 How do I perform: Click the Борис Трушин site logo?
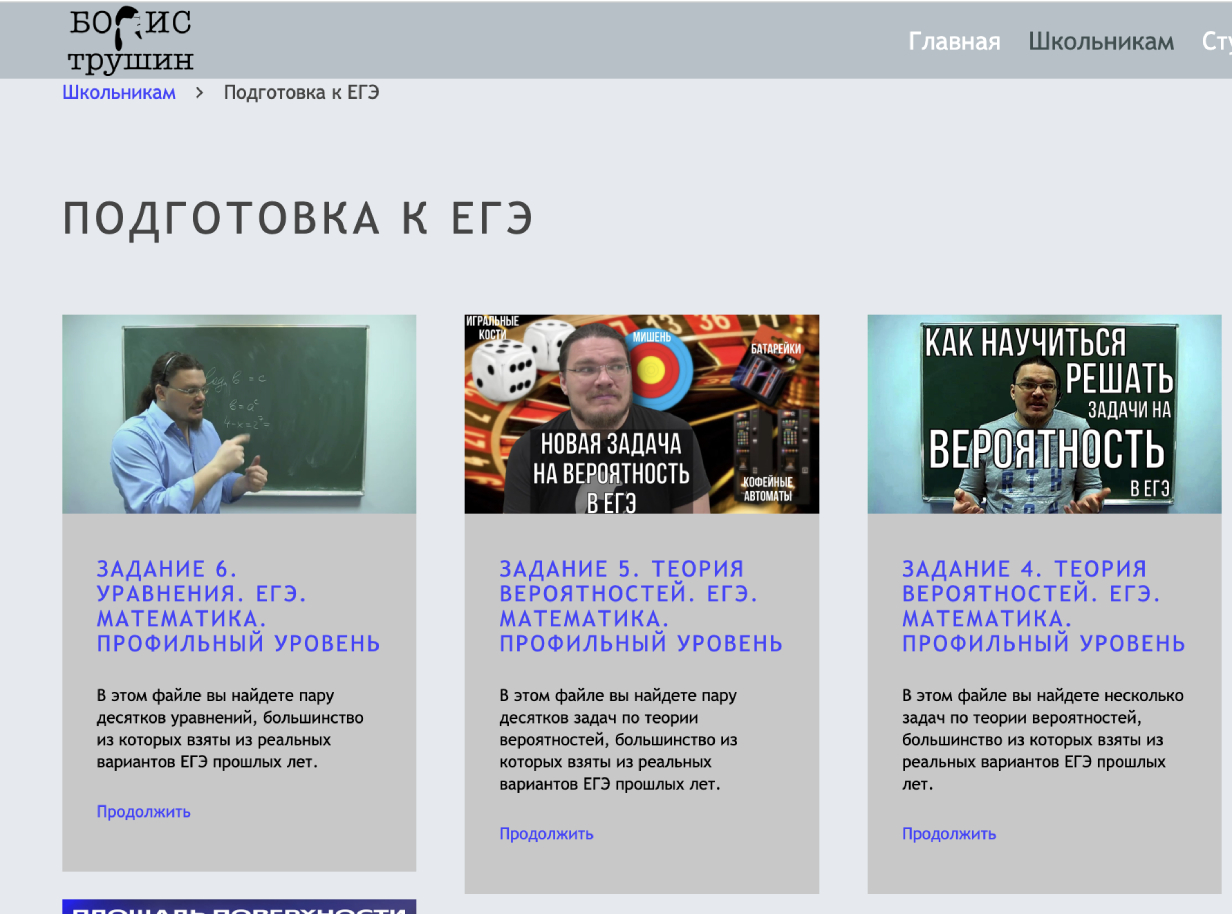pyautogui.click(x=131, y=40)
